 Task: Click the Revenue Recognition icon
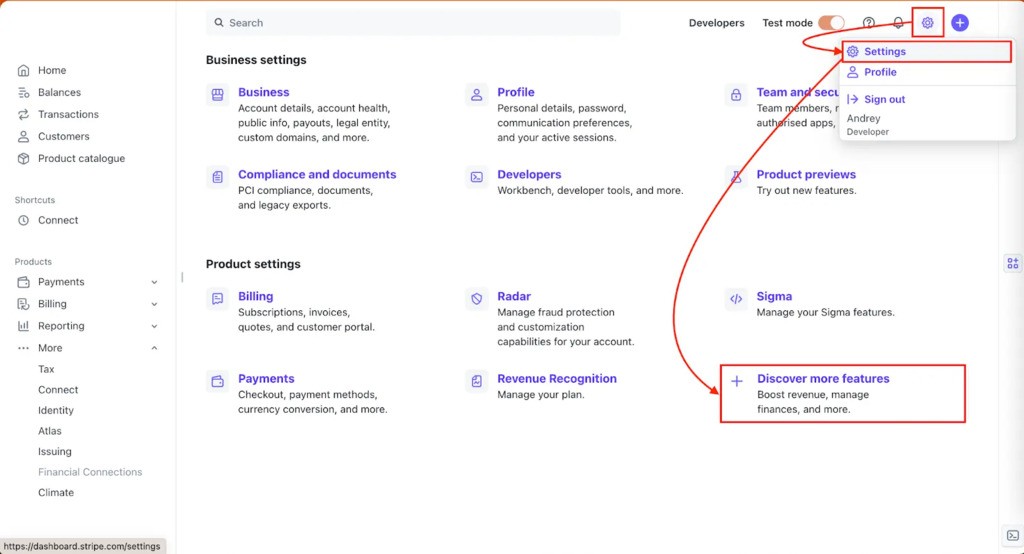pos(477,381)
